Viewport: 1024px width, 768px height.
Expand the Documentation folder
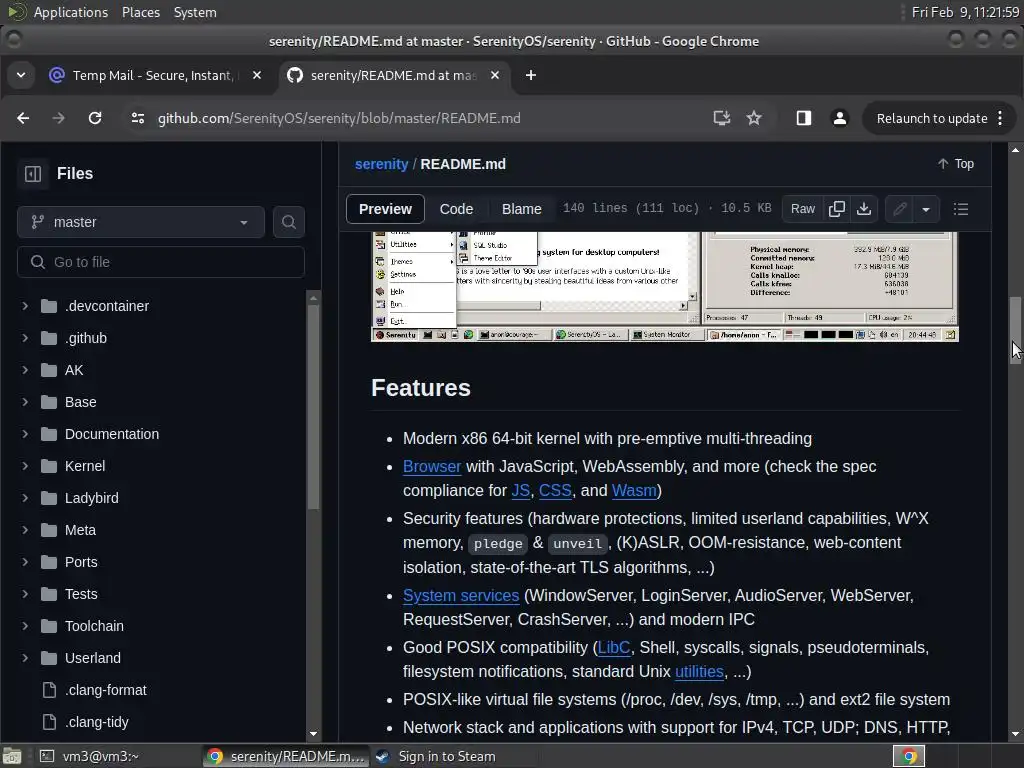25,434
